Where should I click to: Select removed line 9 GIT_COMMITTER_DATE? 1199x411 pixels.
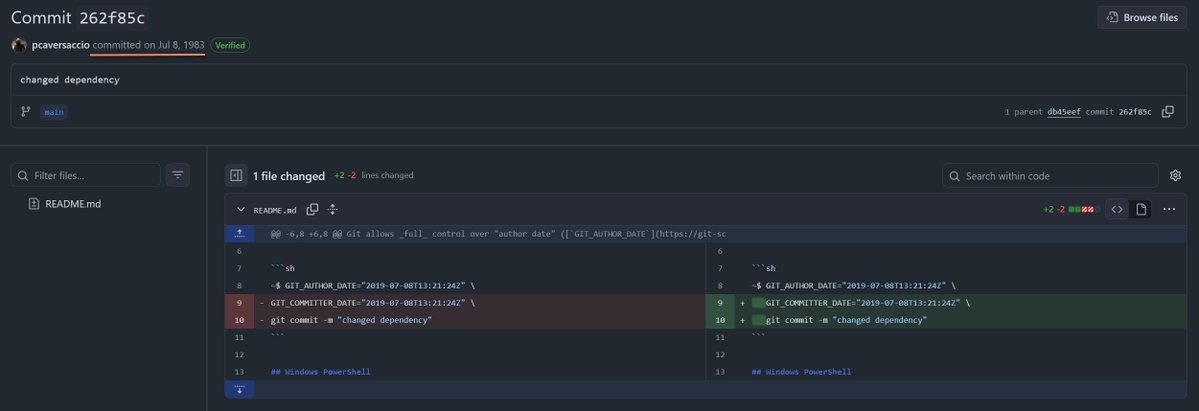click(x=465, y=303)
